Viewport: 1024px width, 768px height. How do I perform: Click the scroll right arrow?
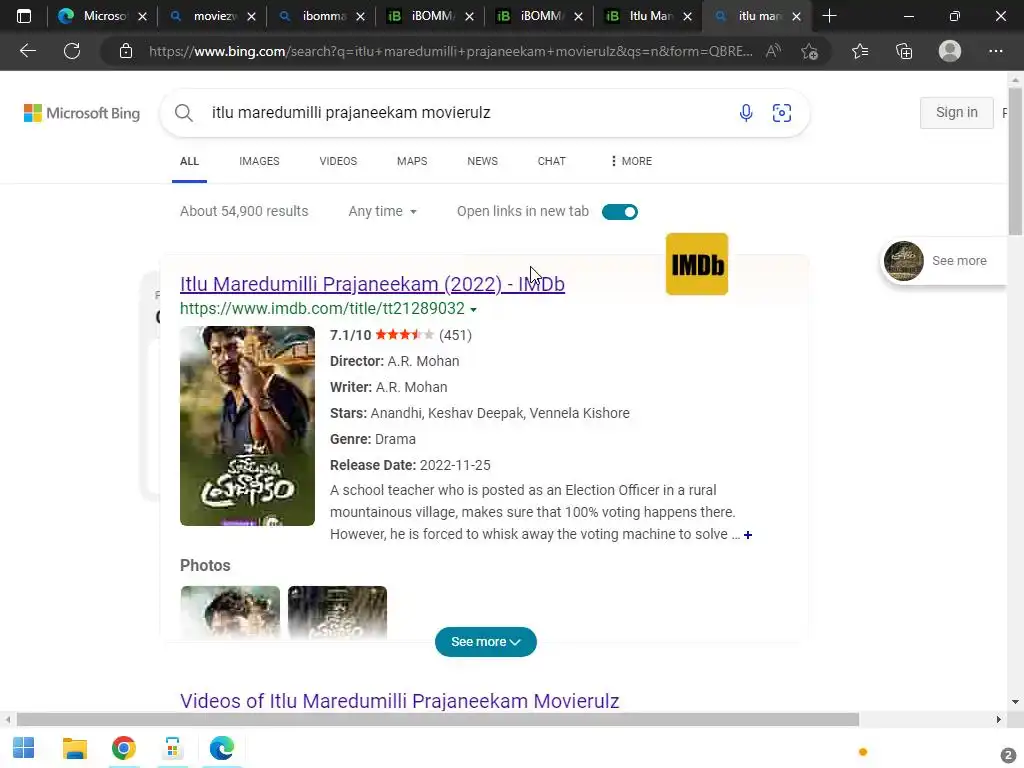(x=998, y=719)
